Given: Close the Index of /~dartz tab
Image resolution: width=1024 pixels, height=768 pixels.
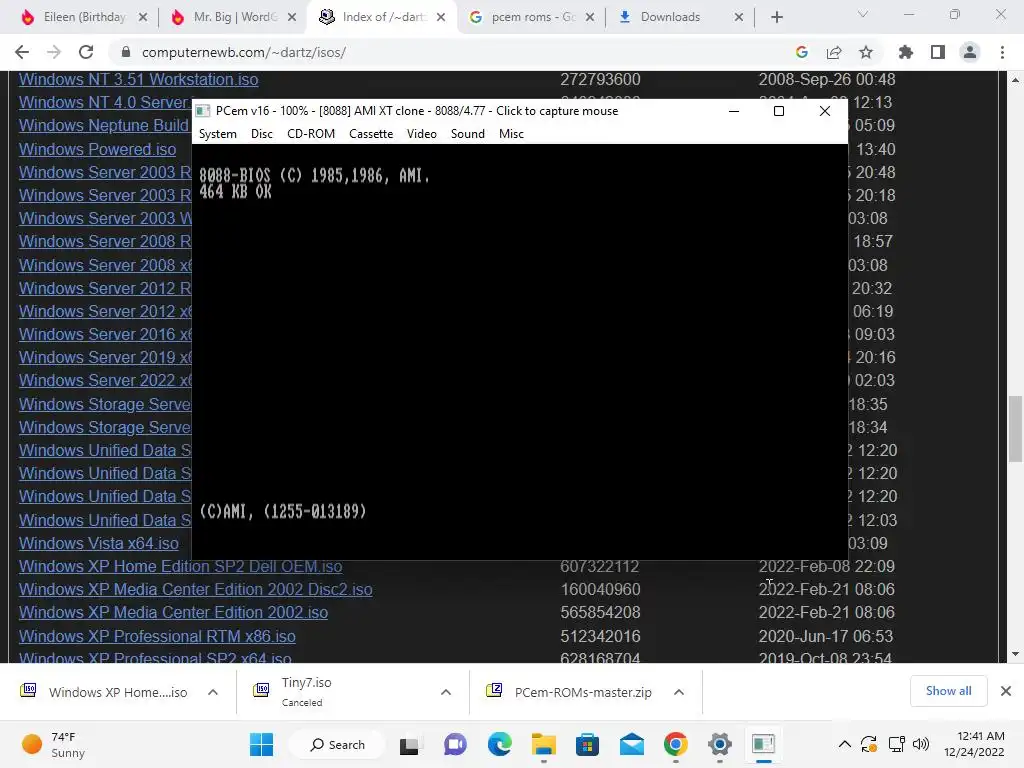Looking at the screenshot, I should point(441,17).
